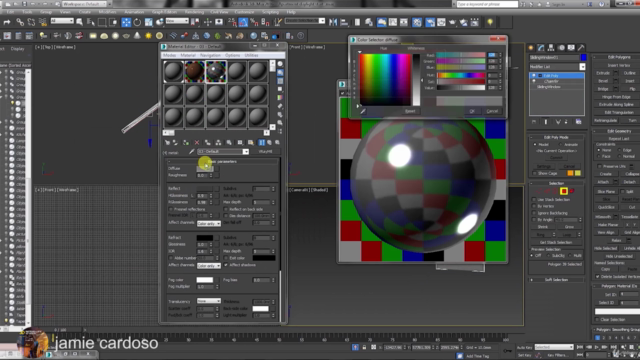
Task: Click the Render teapot icon in toolbar
Action: click(452, 22)
